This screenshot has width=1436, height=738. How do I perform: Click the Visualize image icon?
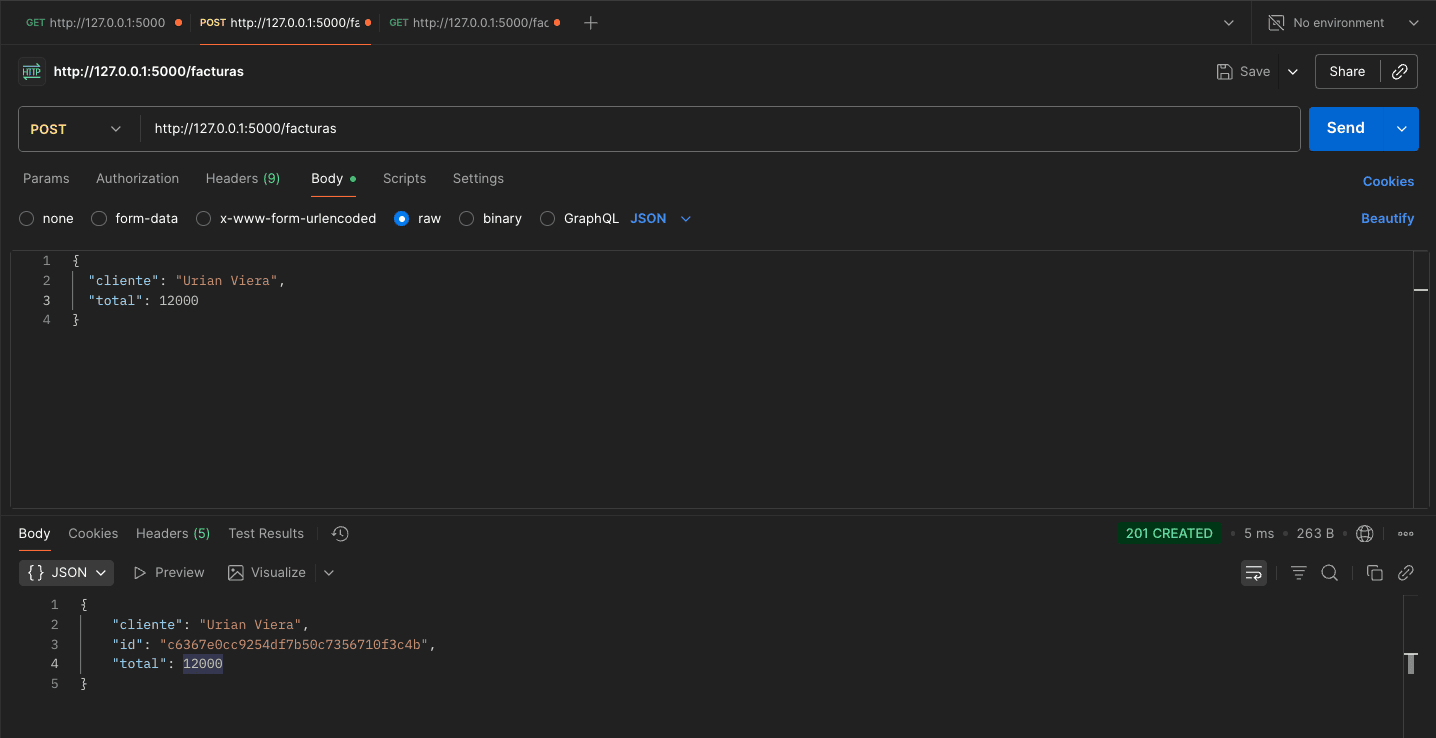pos(236,573)
